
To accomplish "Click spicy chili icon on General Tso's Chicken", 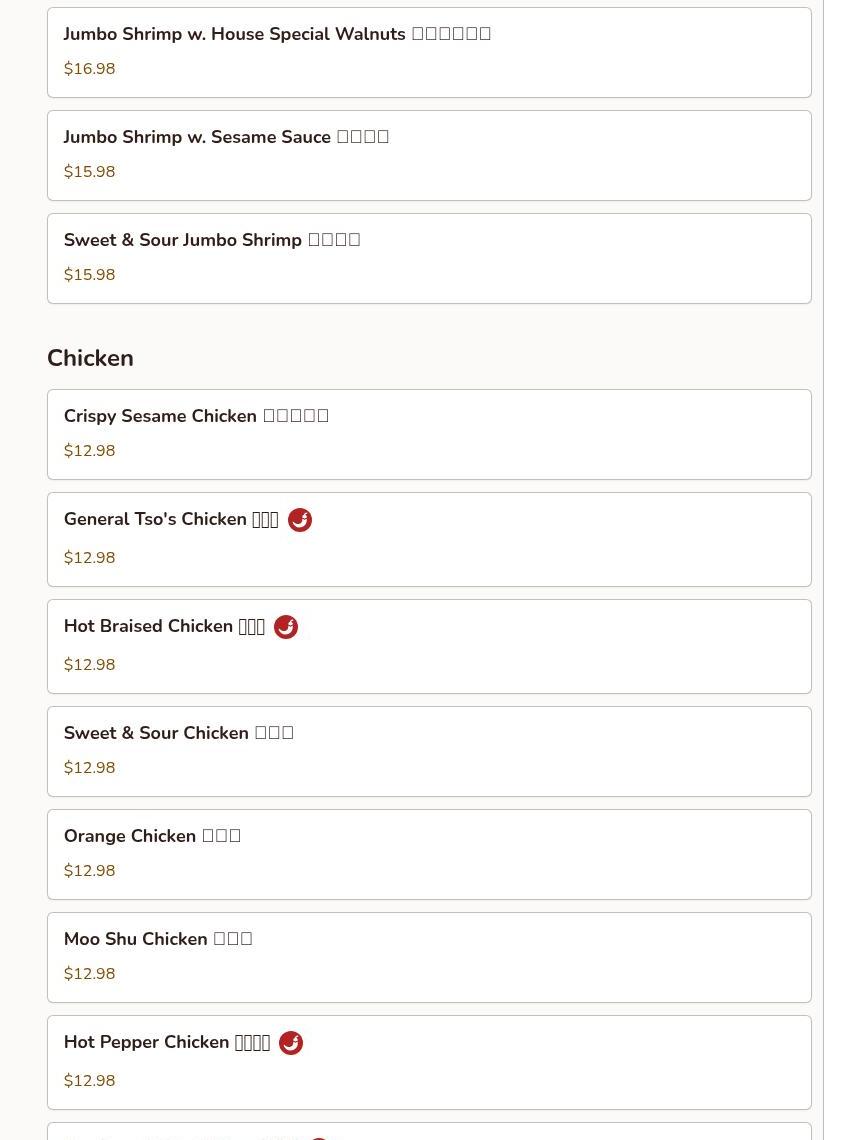I will pyautogui.click(x=300, y=520).
